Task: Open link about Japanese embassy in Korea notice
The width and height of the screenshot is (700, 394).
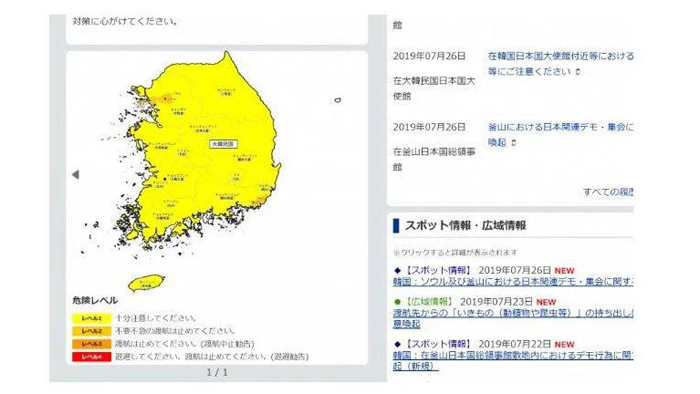Action: [x=560, y=64]
